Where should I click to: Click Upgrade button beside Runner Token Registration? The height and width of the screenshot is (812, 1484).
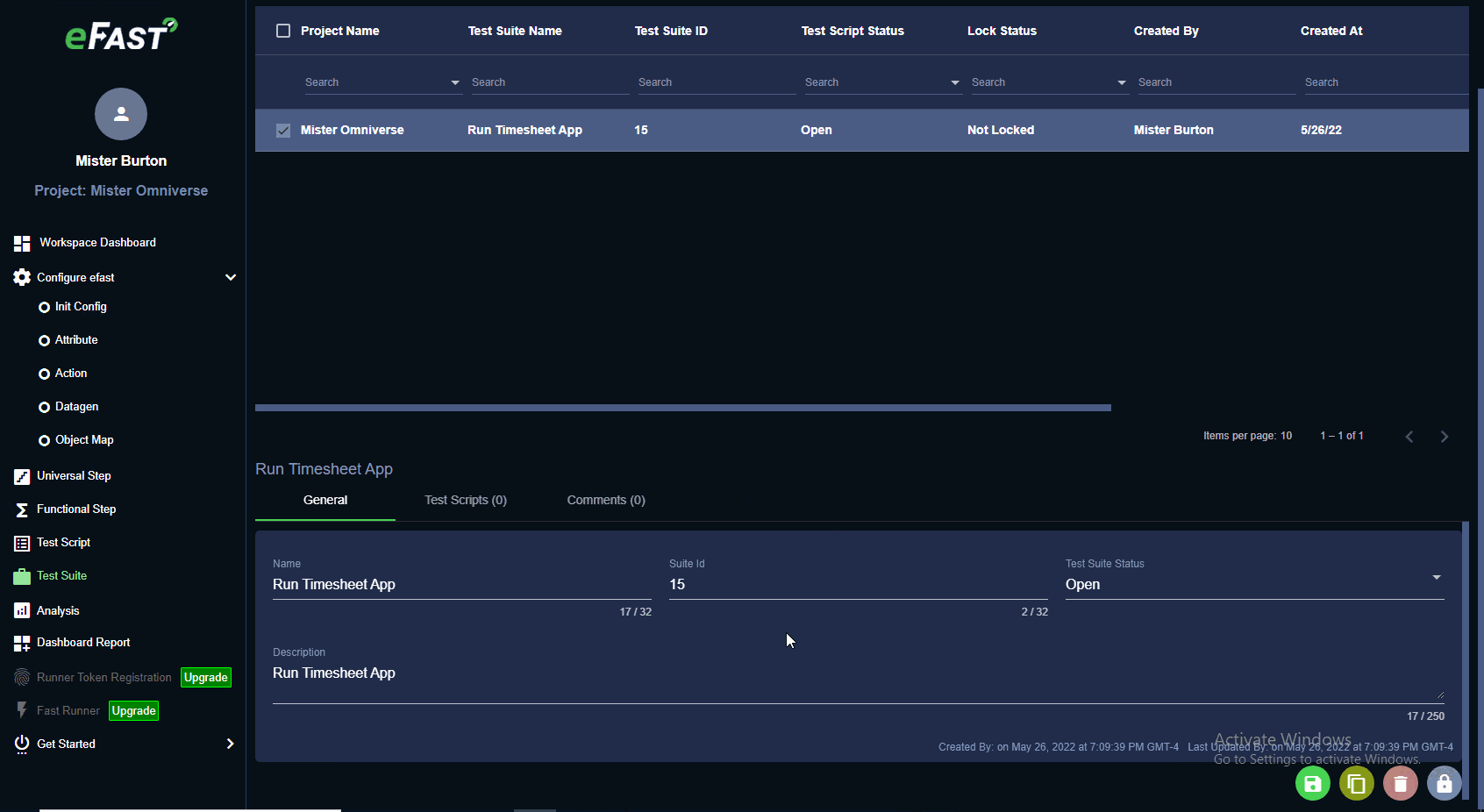(205, 677)
